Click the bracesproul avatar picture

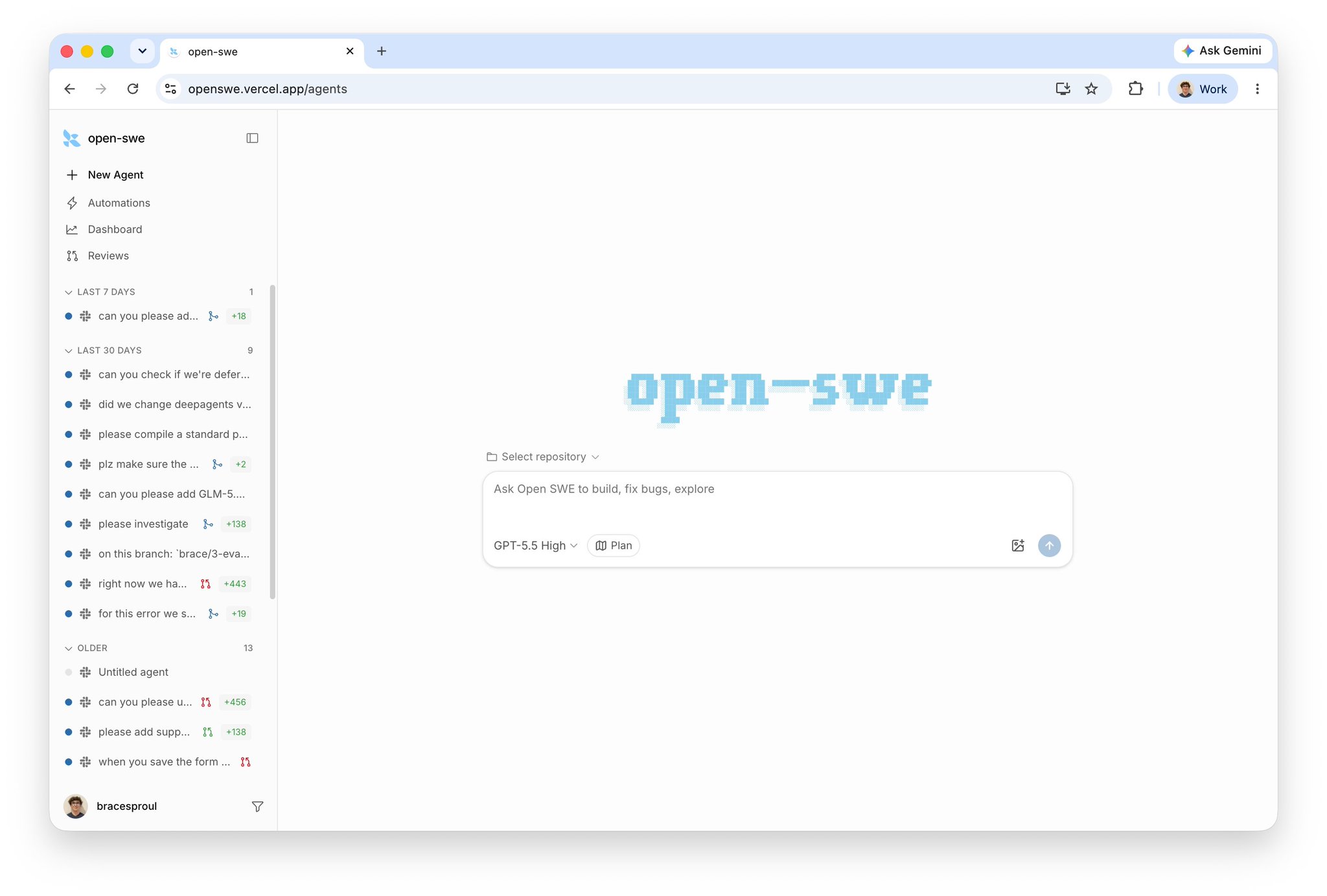[x=75, y=807]
